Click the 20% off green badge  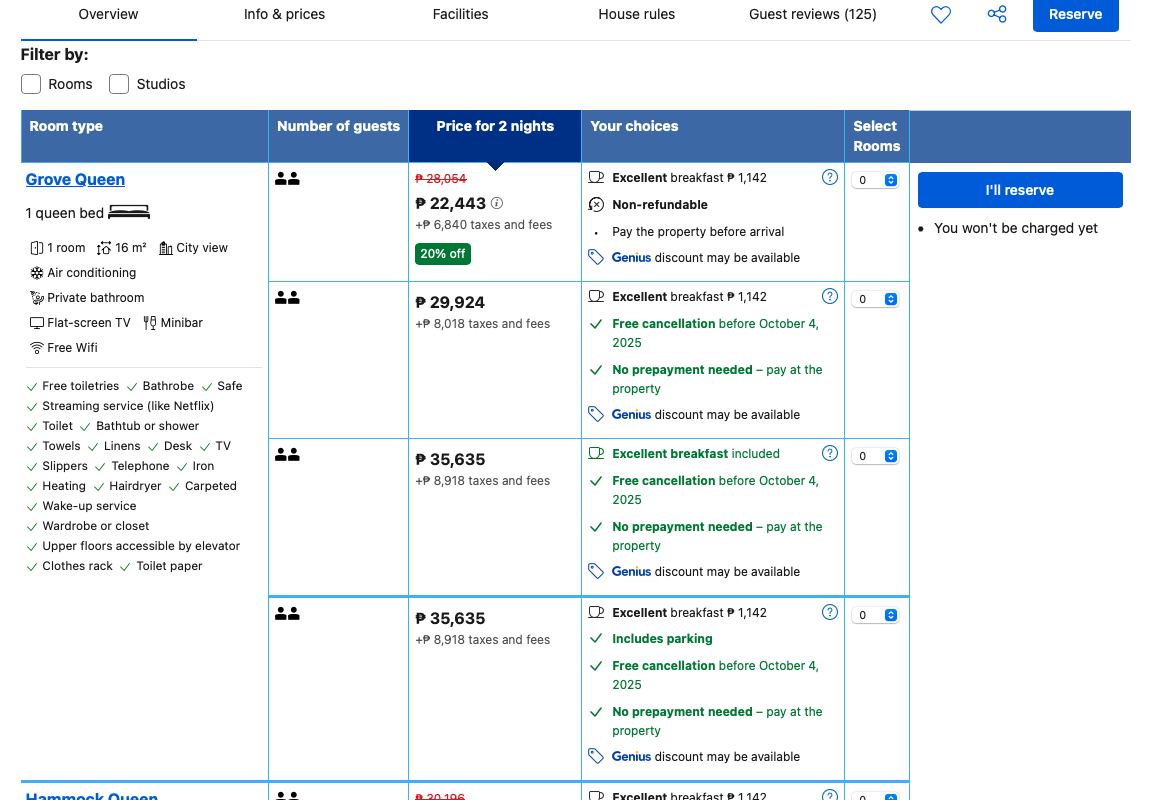coord(442,254)
